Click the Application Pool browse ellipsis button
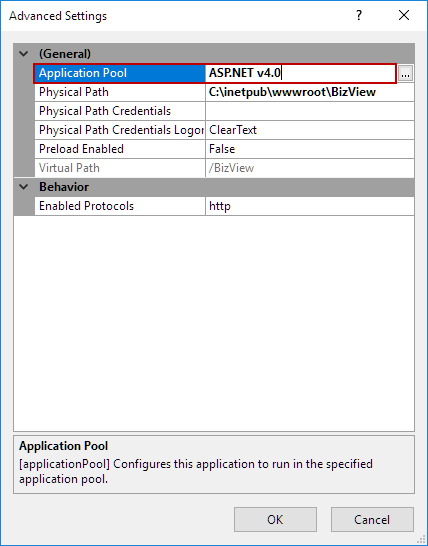Image resolution: width=428 pixels, height=546 pixels. tap(405, 73)
